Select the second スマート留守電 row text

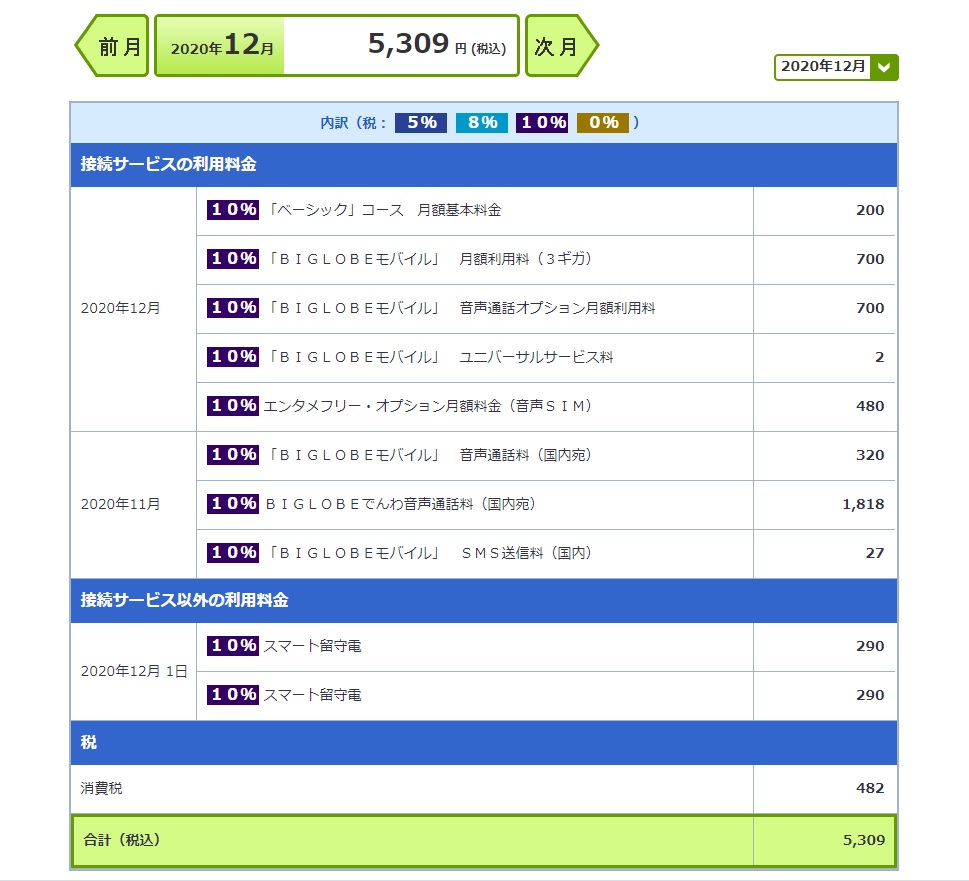pyautogui.click(x=312, y=695)
